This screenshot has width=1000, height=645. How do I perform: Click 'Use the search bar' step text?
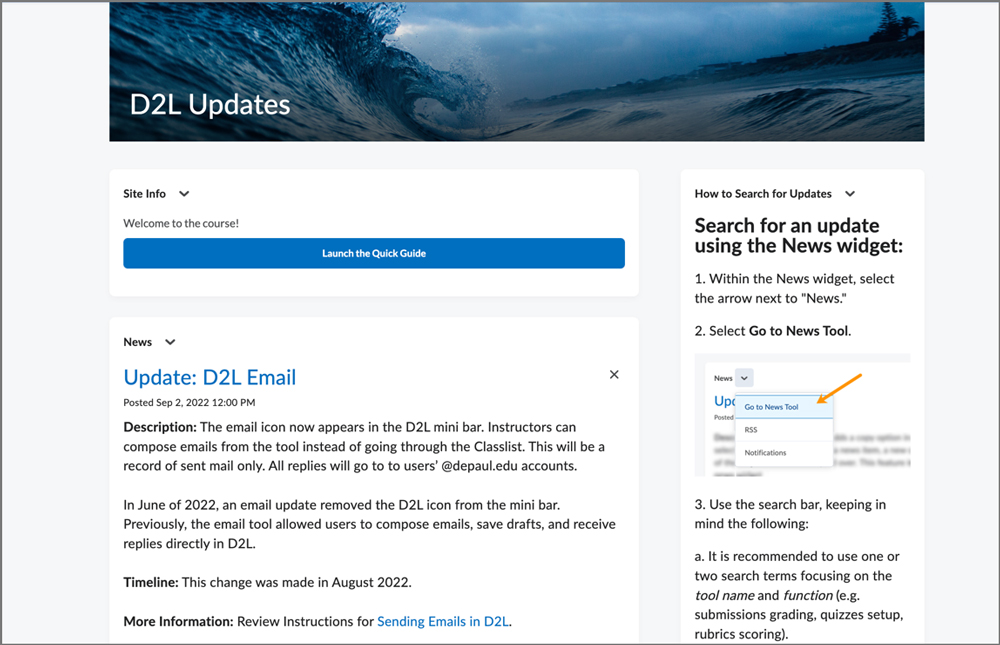click(790, 514)
